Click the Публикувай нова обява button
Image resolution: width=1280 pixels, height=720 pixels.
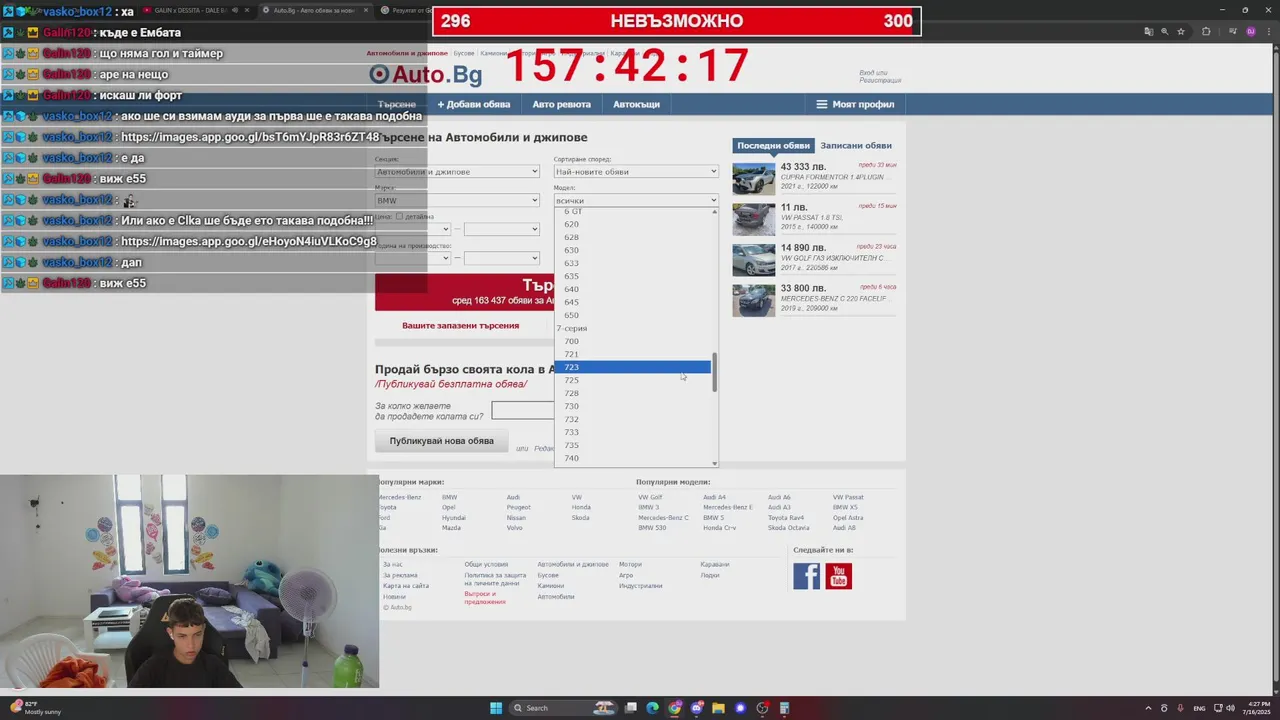[441, 441]
